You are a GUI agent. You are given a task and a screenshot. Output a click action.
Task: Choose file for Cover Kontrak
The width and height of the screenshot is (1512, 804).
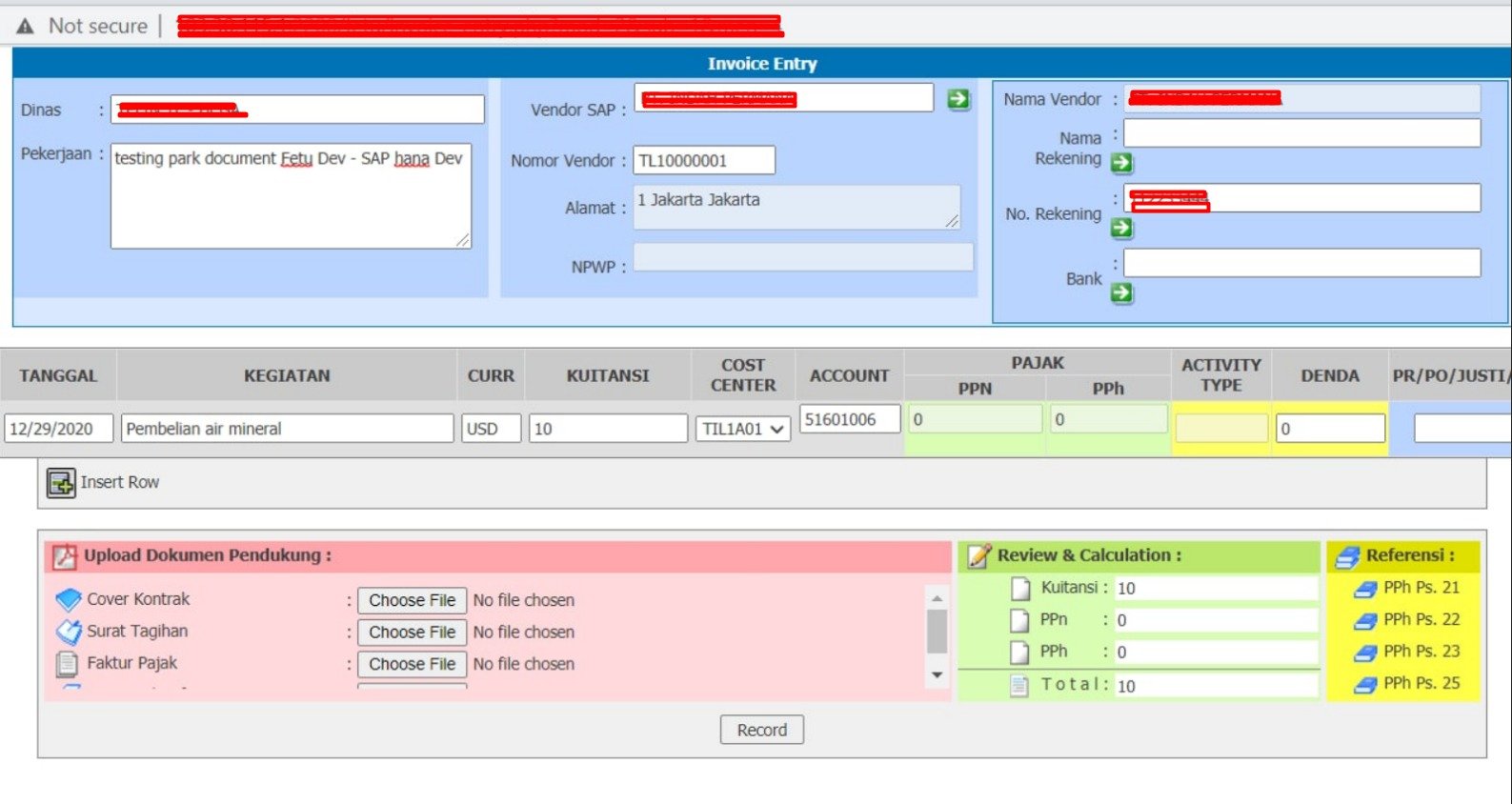(x=412, y=600)
